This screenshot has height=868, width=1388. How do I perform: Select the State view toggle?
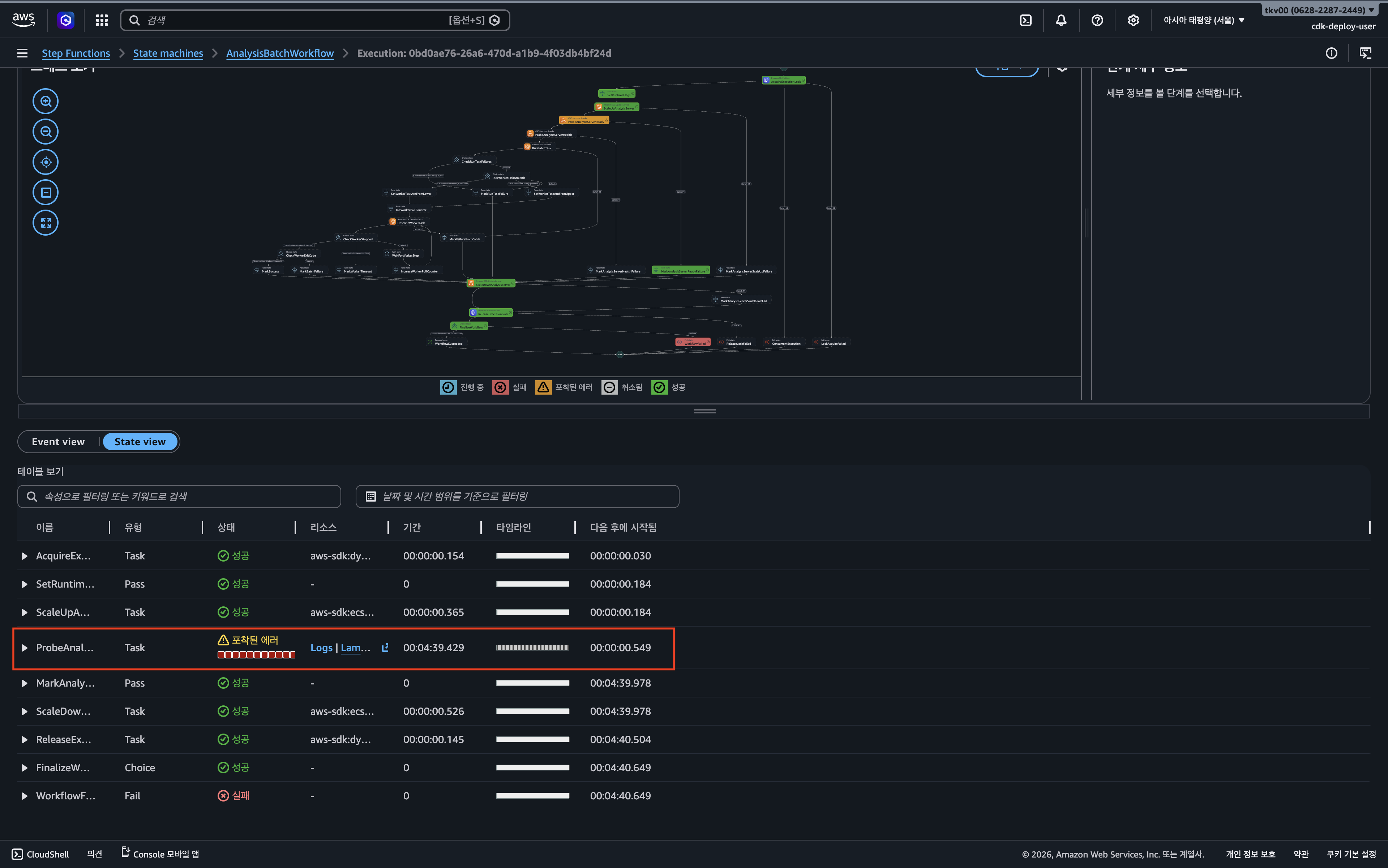click(x=140, y=442)
